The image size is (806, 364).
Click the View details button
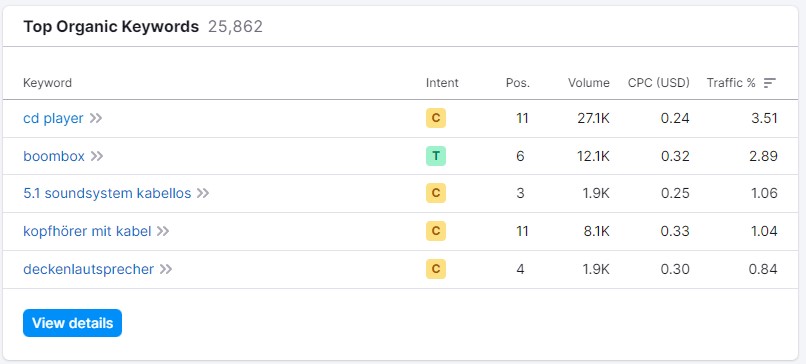click(72, 323)
